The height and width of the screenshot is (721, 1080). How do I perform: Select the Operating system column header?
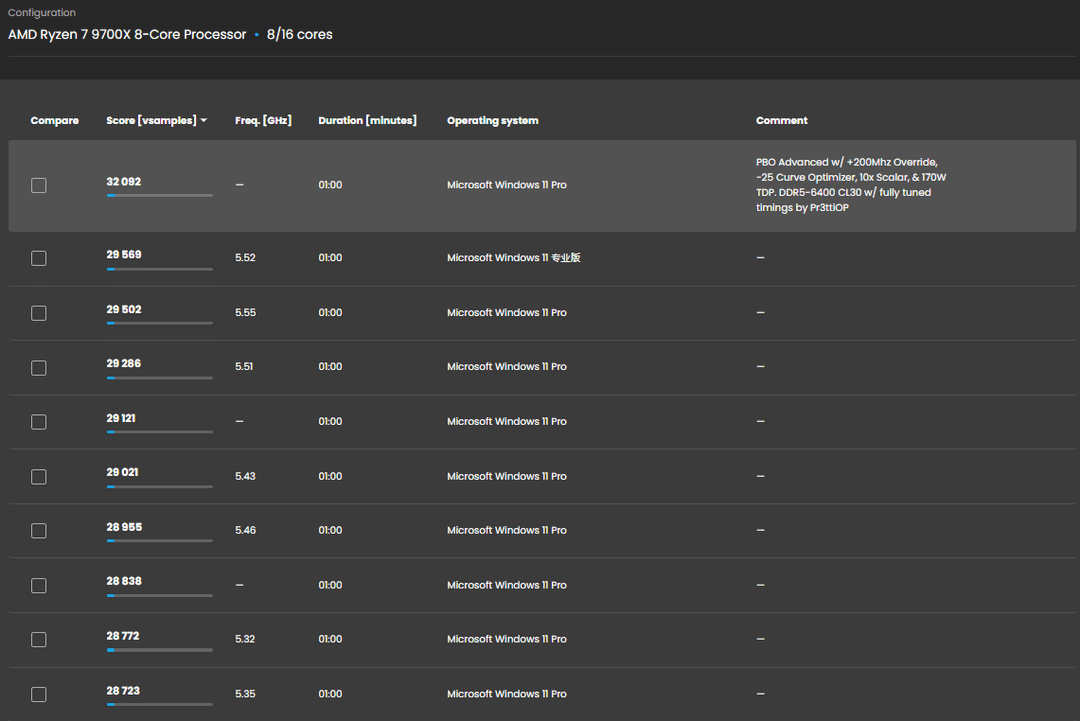point(492,121)
